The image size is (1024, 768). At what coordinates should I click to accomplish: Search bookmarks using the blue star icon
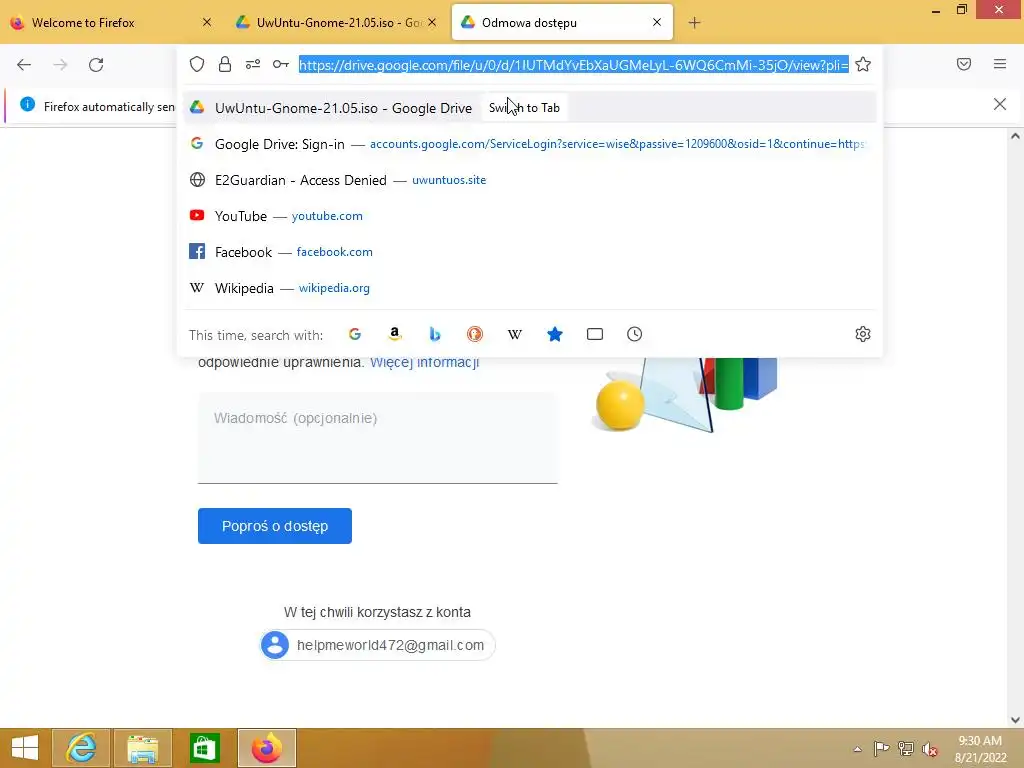[x=554, y=334]
